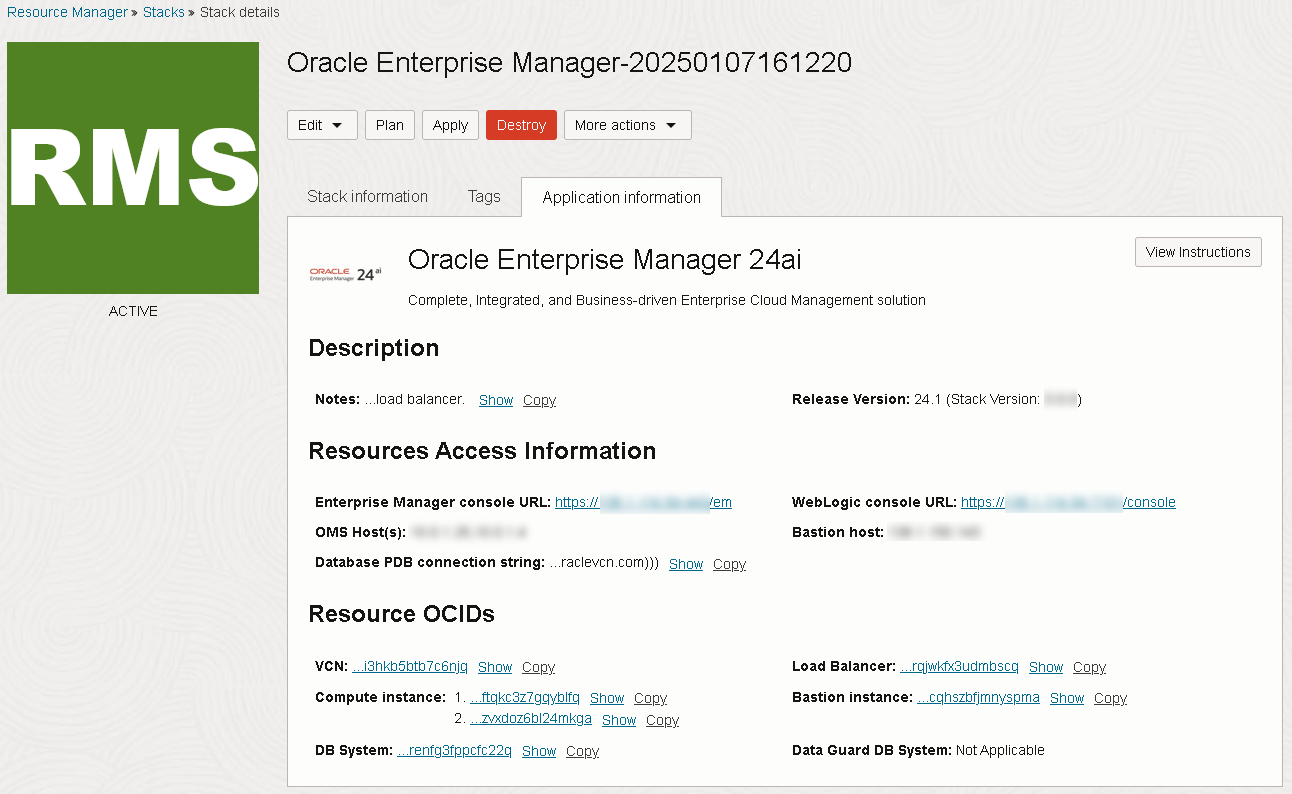Screen dimensions: 1292x794
Task: Show the full Load Balancer OCID
Action: pos(1046,667)
